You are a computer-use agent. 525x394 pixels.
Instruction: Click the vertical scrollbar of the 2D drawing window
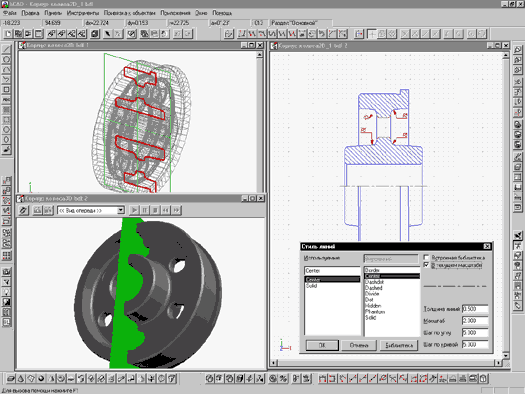[x=506, y=205]
